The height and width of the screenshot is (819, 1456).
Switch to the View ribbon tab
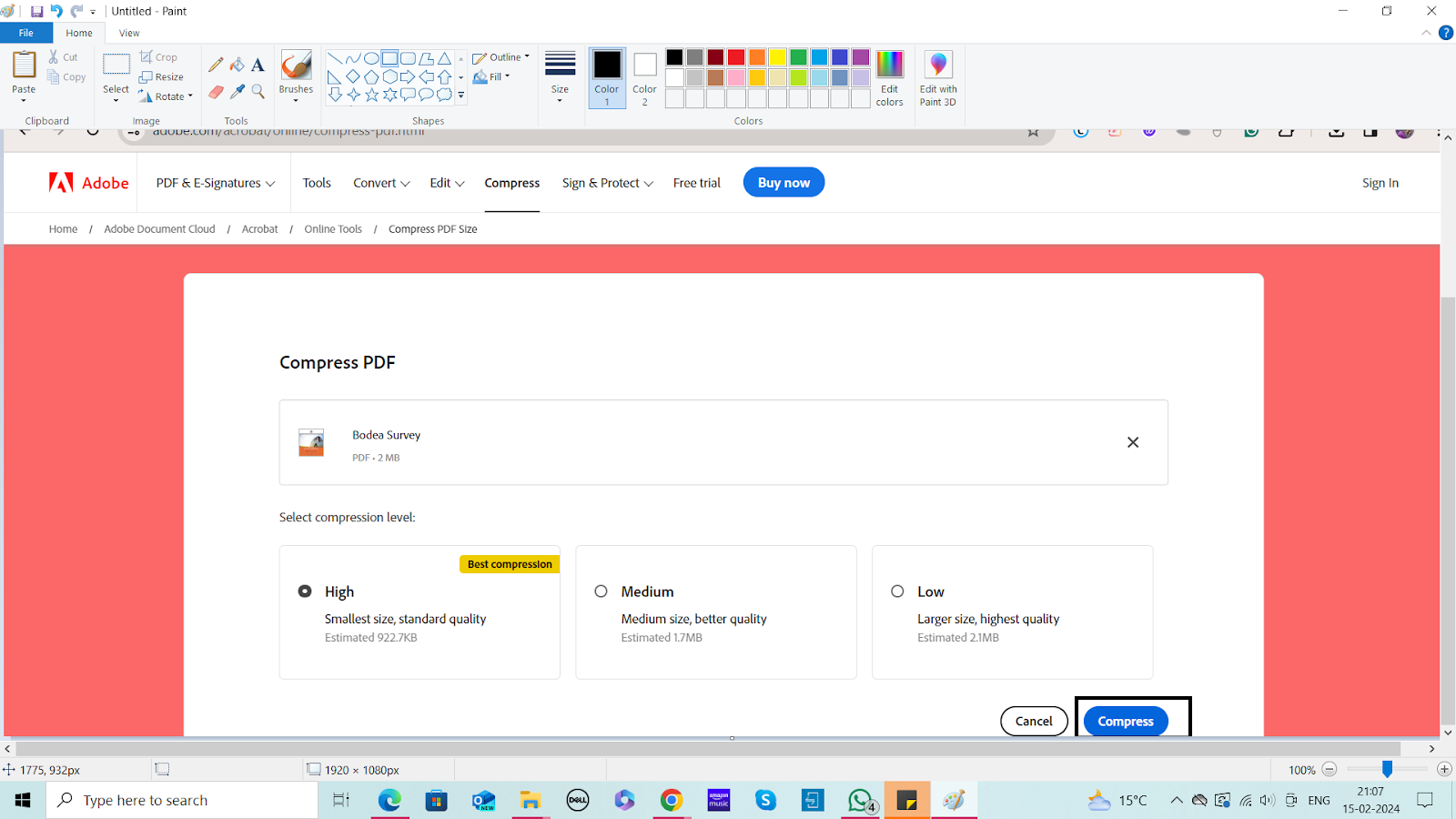129,33
